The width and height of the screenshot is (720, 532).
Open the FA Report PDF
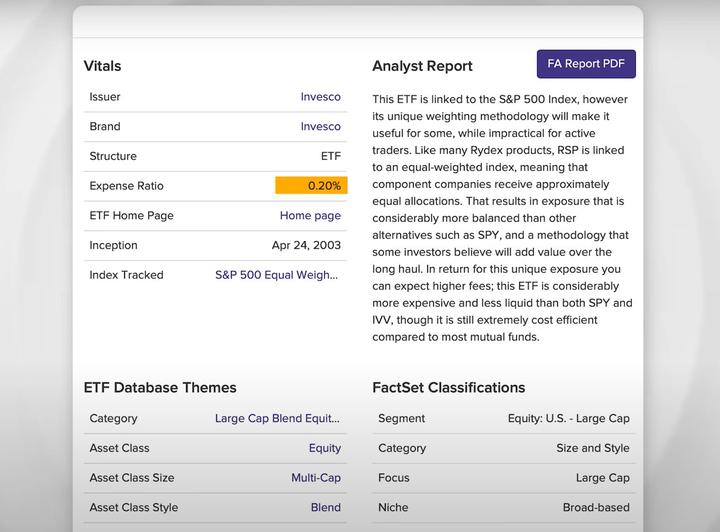pyautogui.click(x=586, y=64)
